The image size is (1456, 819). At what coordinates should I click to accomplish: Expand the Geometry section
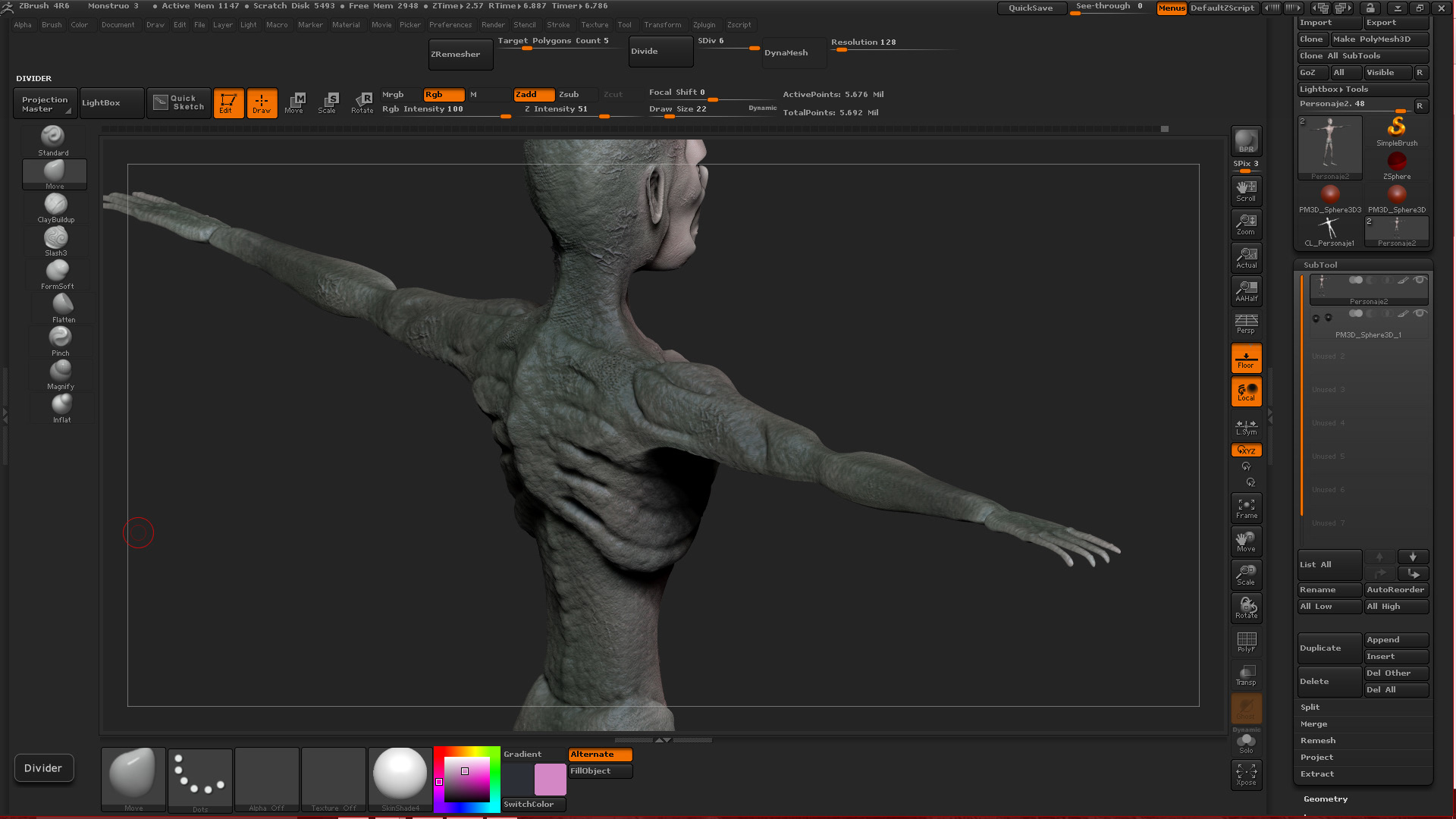1325,799
